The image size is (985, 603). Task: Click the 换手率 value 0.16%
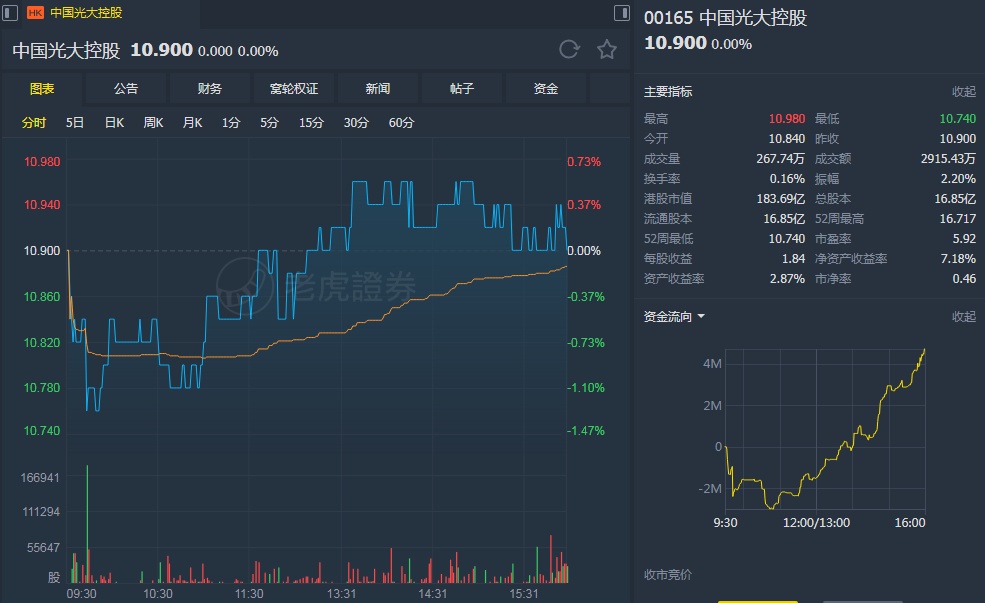coord(787,179)
